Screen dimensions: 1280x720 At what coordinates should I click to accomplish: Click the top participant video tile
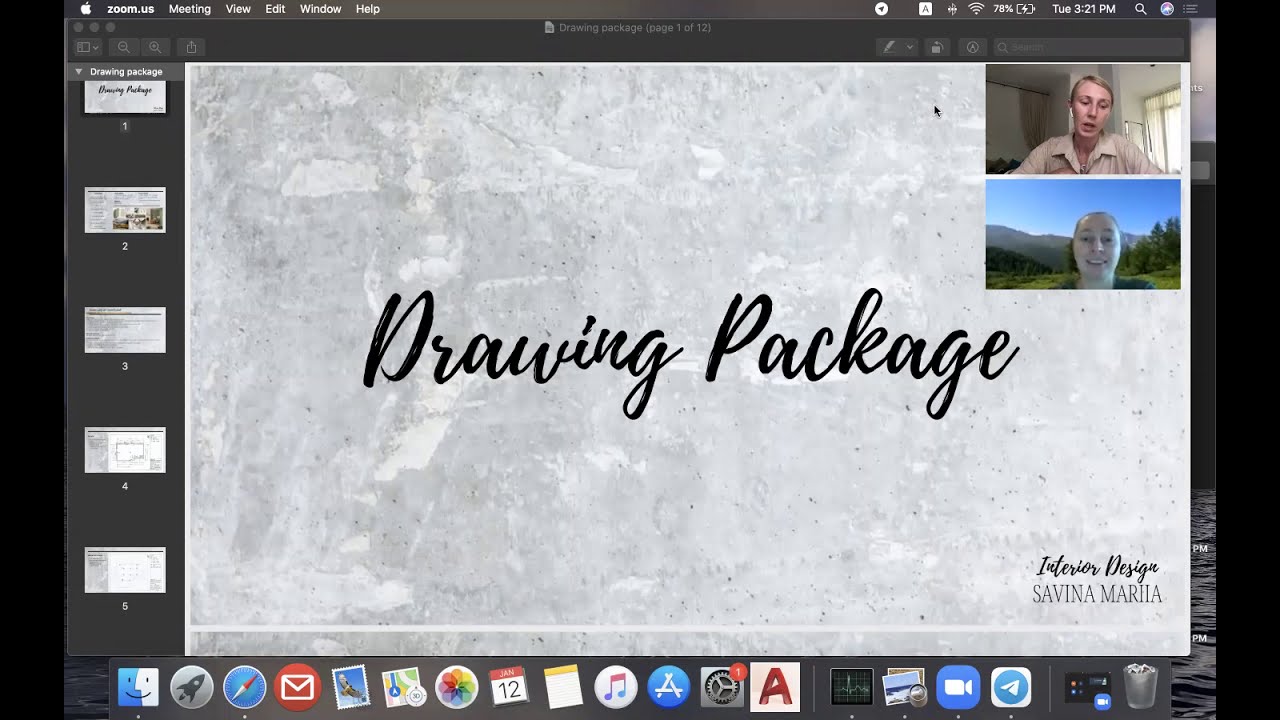(1083, 119)
